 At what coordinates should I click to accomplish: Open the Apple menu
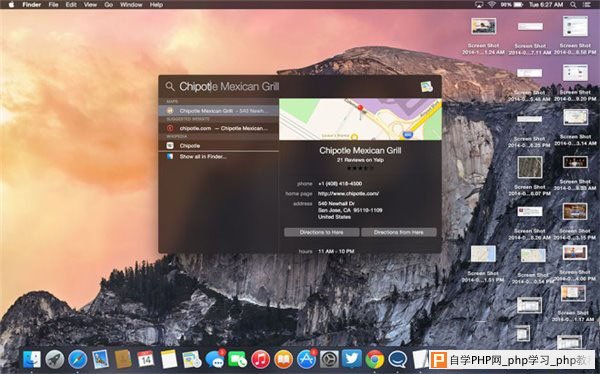[x=11, y=5]
